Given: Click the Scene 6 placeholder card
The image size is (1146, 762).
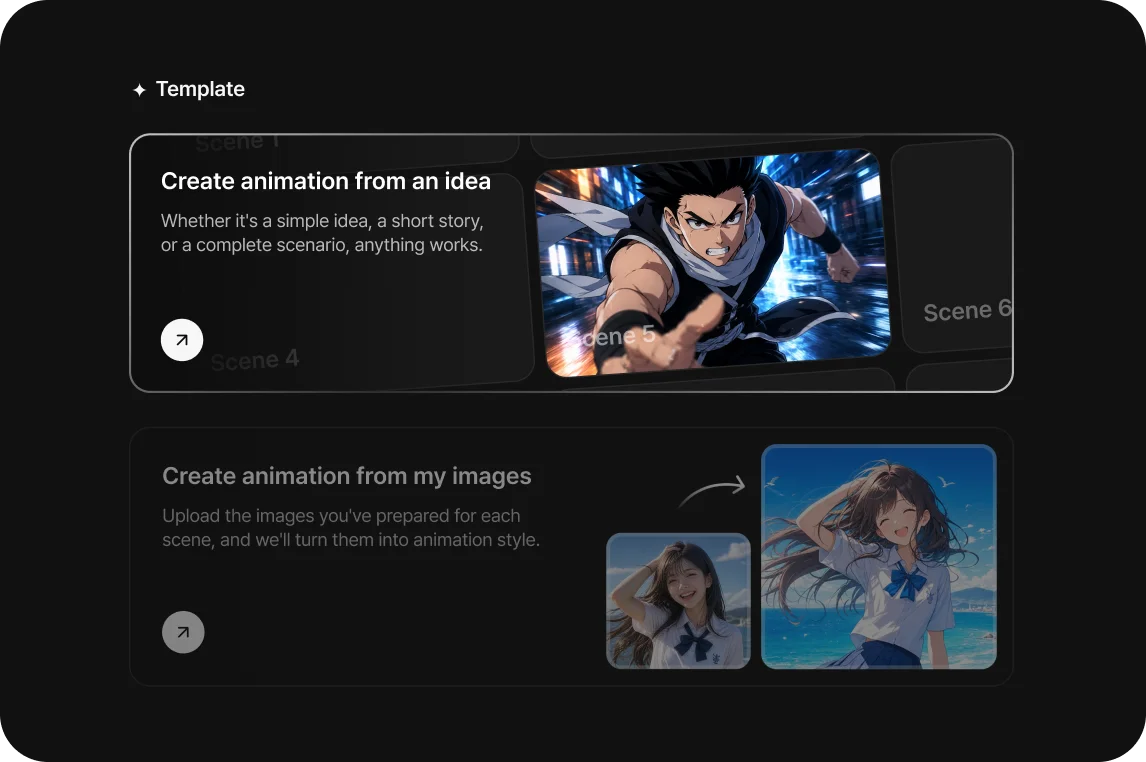Looking at the screenshot, I should point(952,246).
